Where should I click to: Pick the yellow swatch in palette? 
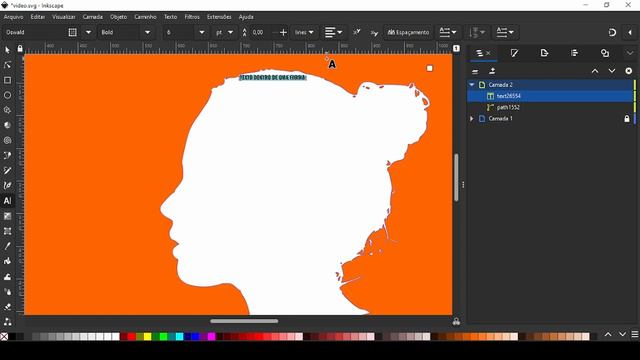pos(147,336)
